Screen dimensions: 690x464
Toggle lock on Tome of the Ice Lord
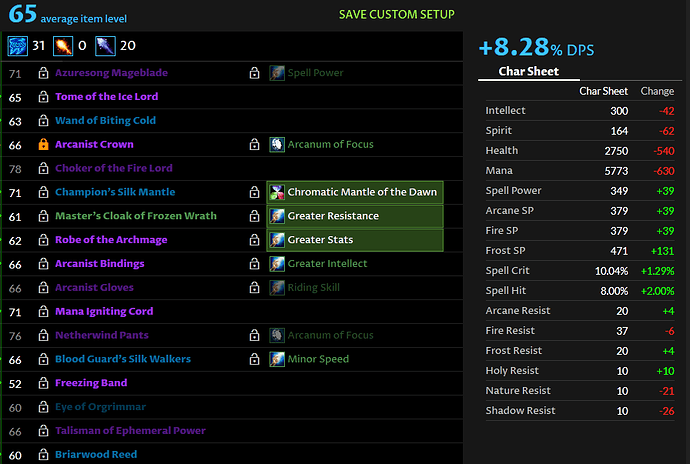tap(43, 96)
